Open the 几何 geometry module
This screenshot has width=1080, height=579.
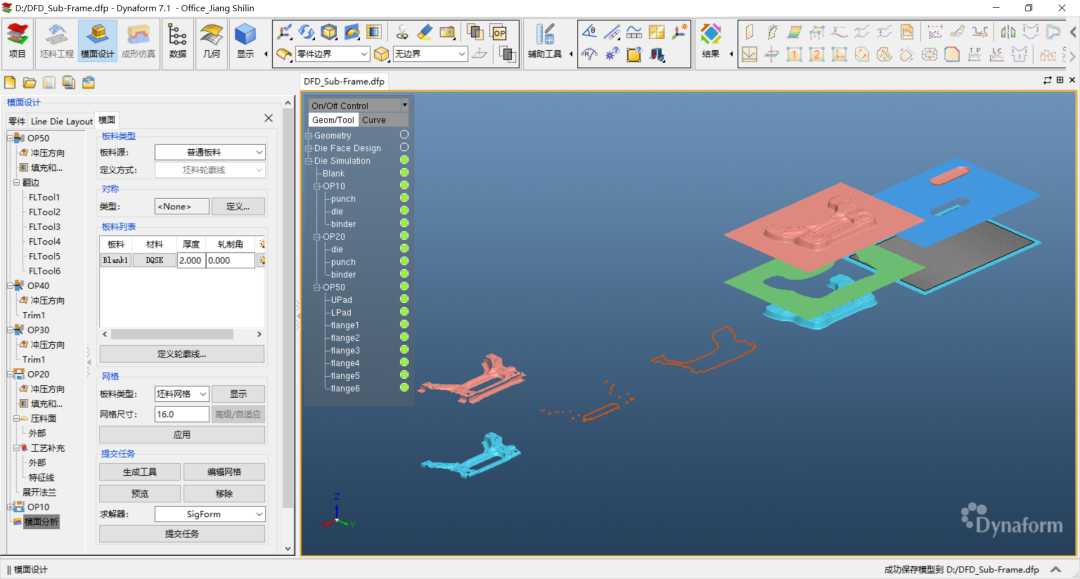click(x=211, y=41)
